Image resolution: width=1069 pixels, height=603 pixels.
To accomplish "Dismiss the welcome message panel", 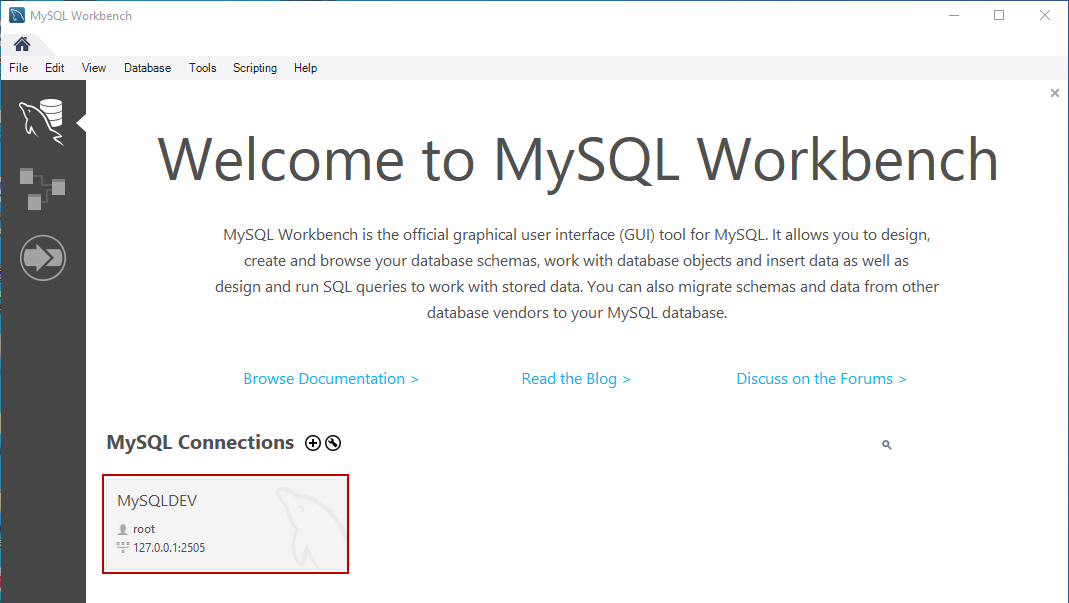I will 1054,93.
